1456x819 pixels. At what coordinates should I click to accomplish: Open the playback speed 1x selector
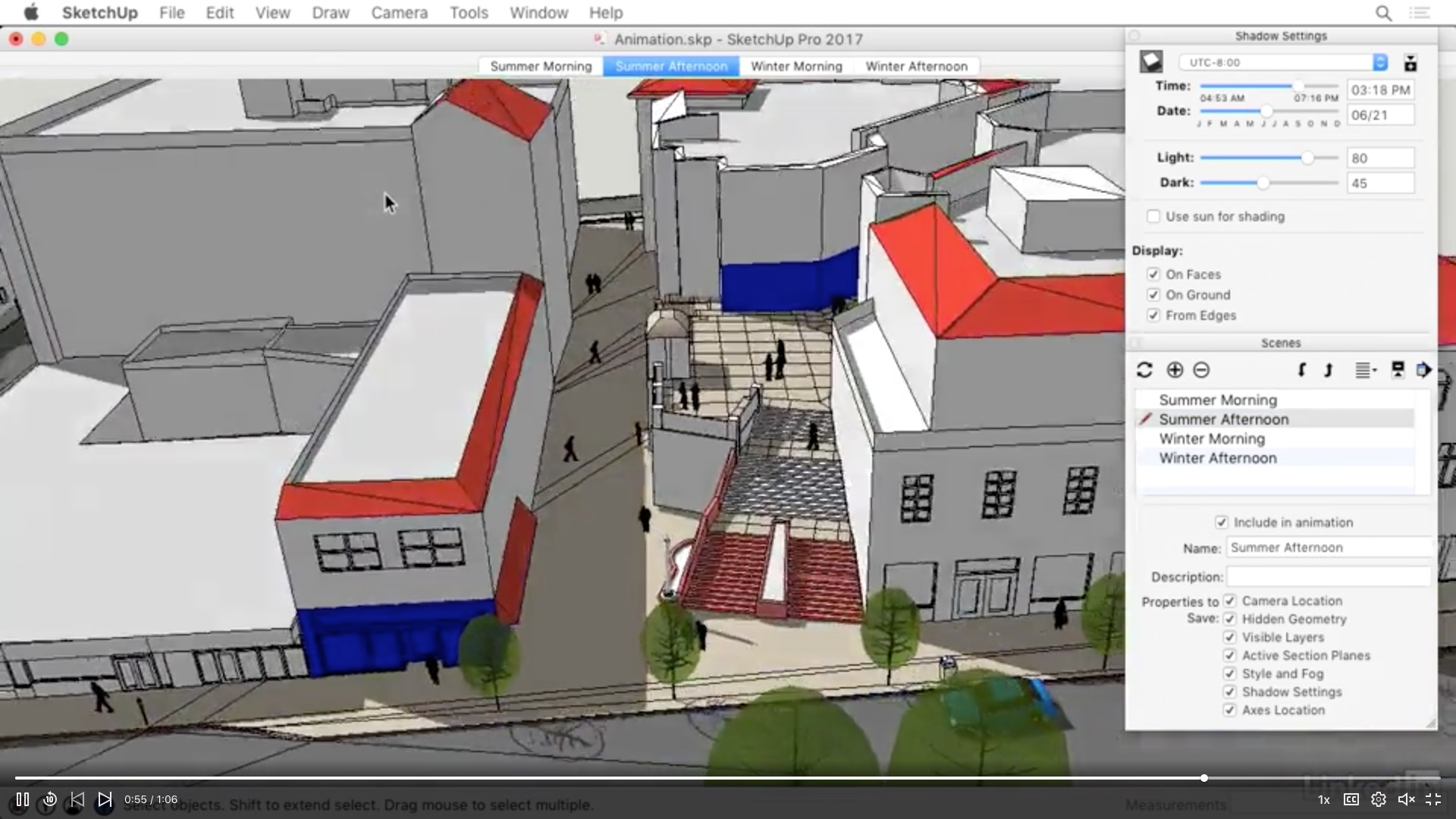click(x=1323, y=799)
